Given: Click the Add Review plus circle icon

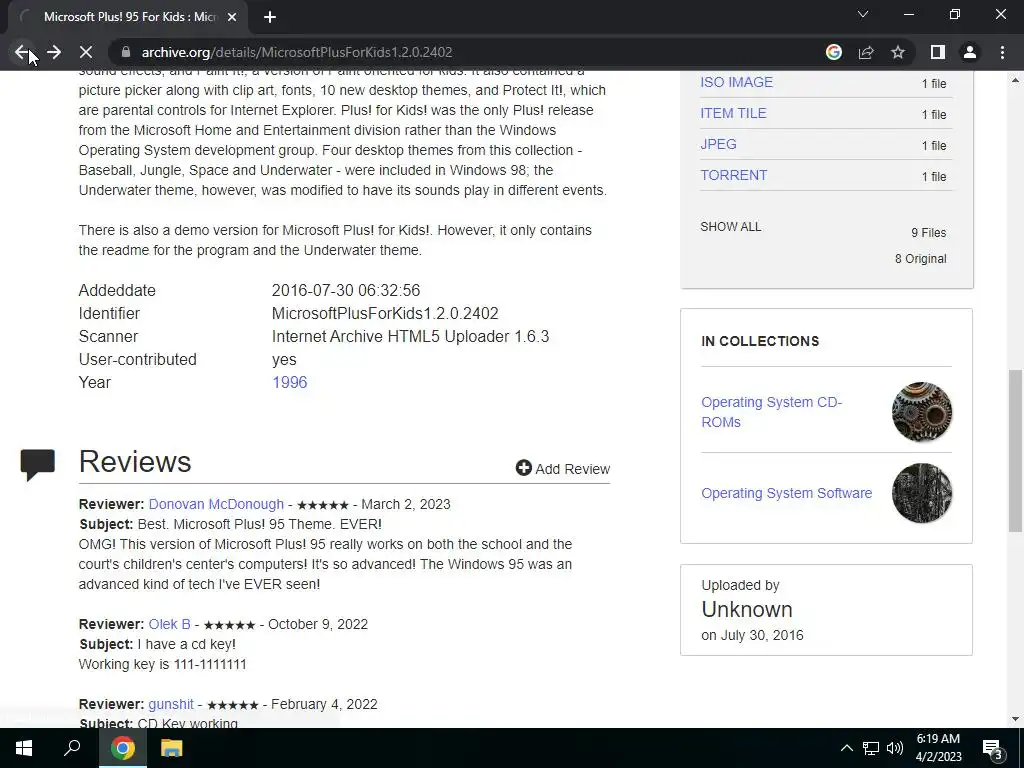Looking at the screenshot, I should 523,468.
